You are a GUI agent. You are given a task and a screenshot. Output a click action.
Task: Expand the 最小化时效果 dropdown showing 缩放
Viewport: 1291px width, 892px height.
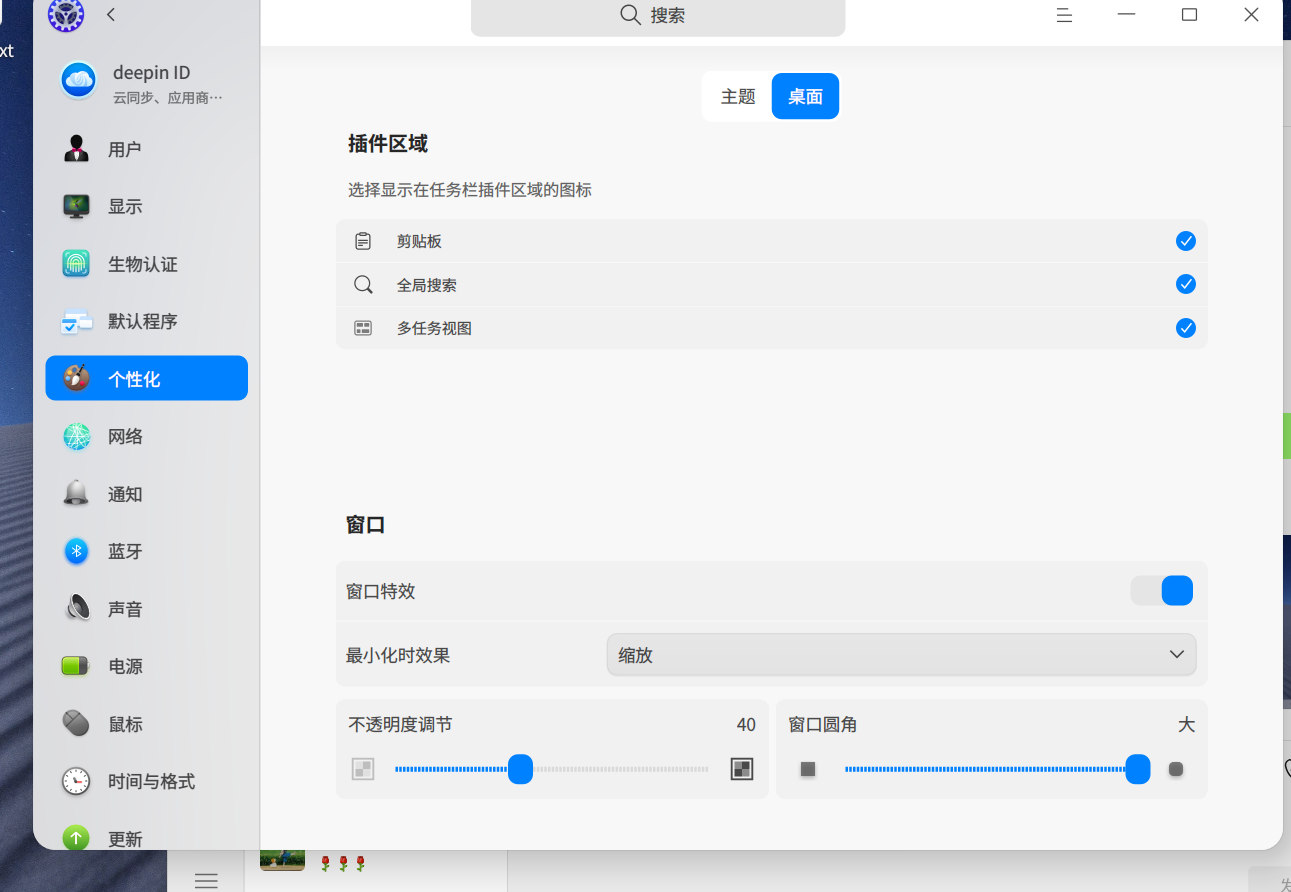click(901, 655)
